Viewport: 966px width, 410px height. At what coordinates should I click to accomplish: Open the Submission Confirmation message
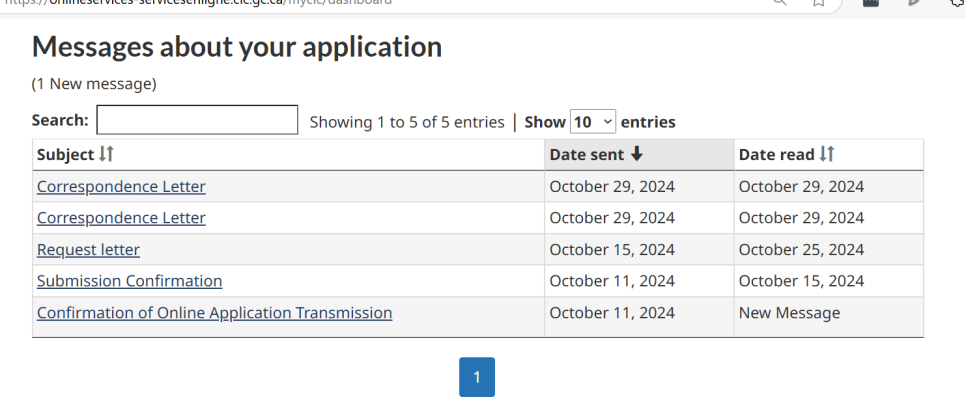coord(129,281)
